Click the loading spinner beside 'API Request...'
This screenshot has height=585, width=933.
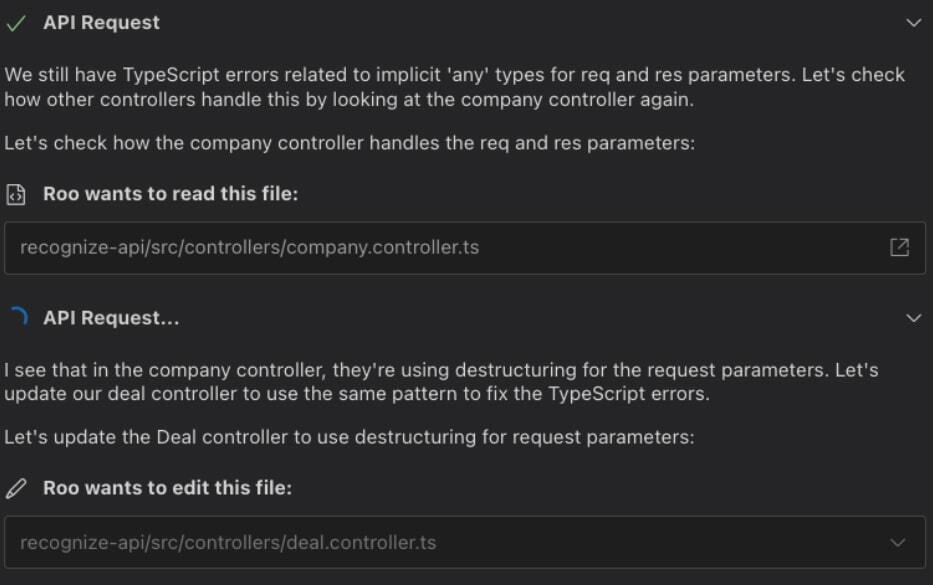click(x=17, y=318)
